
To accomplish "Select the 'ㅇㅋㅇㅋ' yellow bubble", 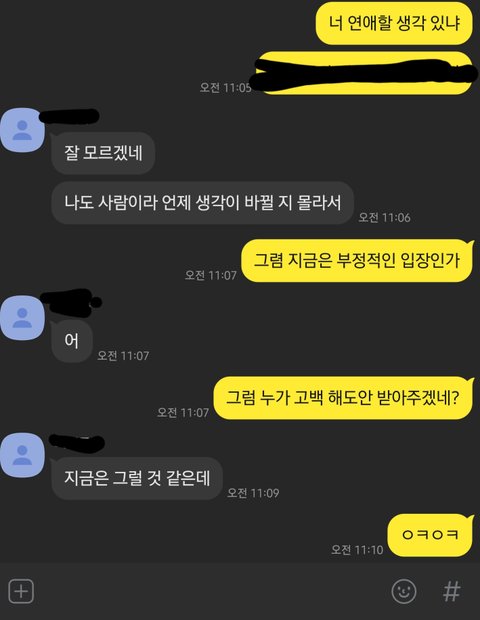I will pos(430,535).
